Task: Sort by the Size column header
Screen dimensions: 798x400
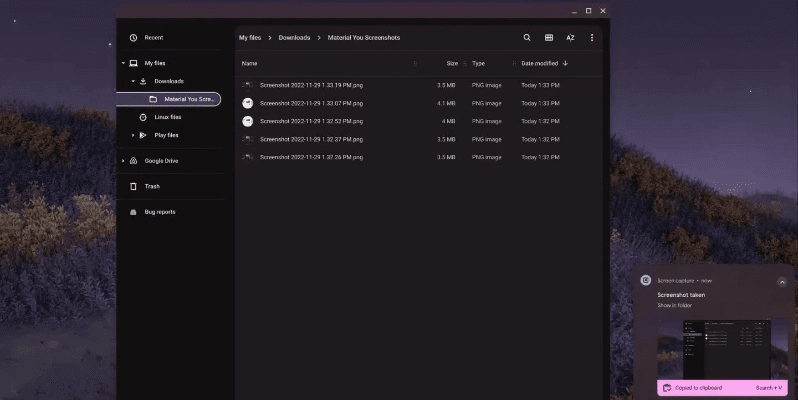Action: (452, 63)
